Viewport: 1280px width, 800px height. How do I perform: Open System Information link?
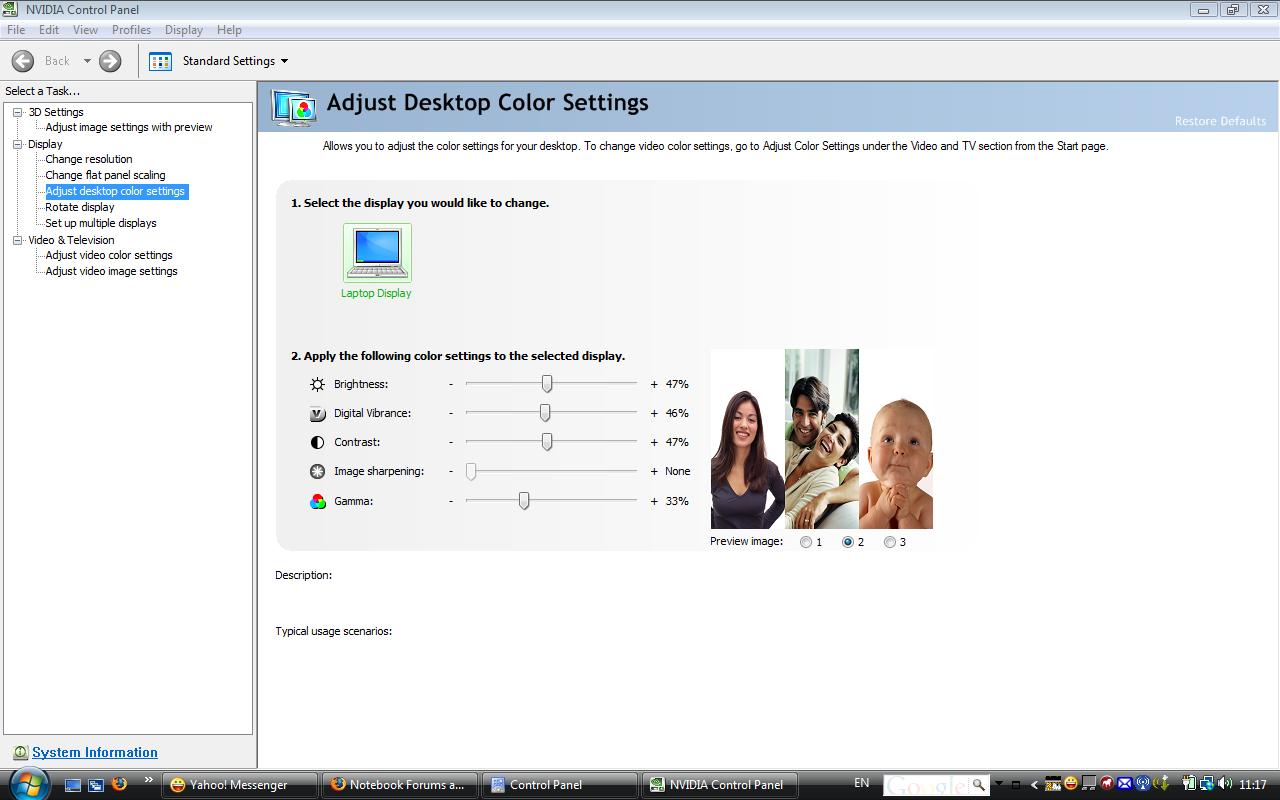tap(95, 752)
